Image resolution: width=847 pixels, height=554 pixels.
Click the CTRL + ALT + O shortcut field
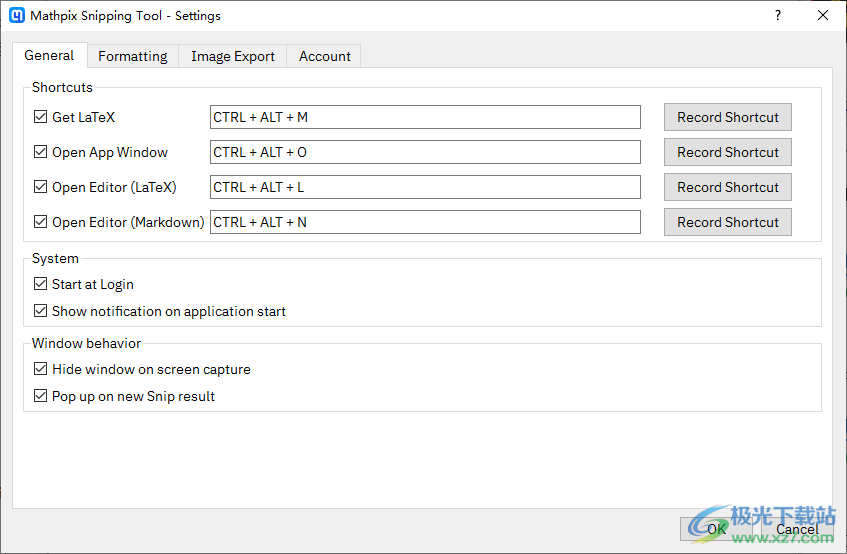(425, 152)
